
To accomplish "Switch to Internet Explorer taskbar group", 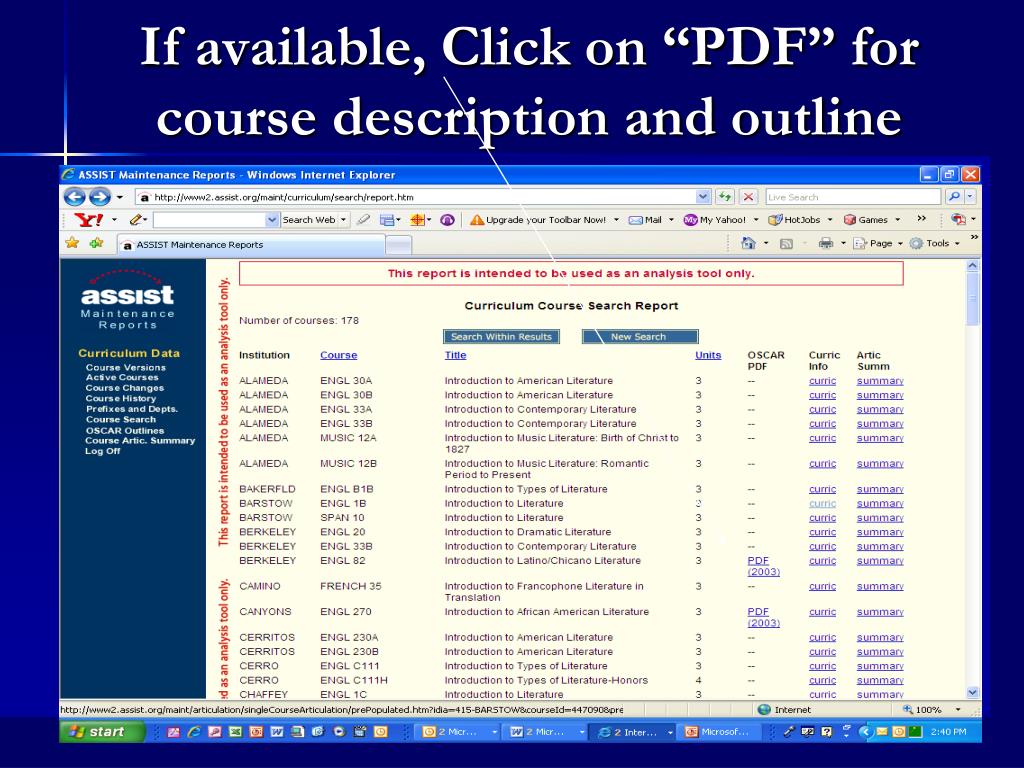I will (635, 732).
